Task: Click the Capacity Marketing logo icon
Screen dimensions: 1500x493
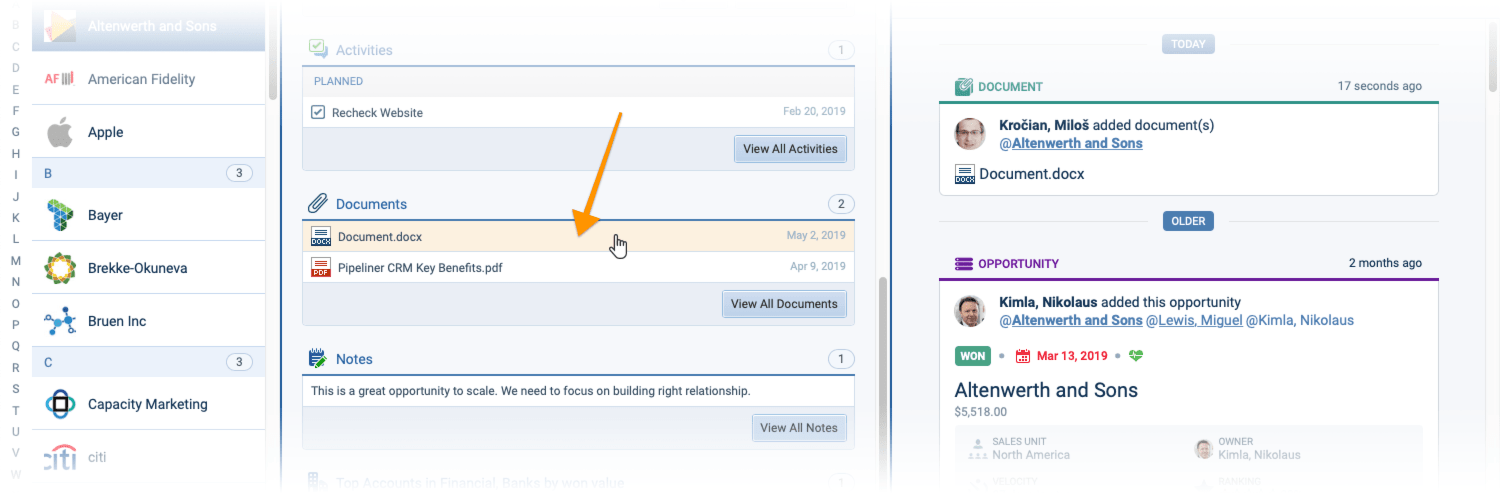Action: pos(61,404)
